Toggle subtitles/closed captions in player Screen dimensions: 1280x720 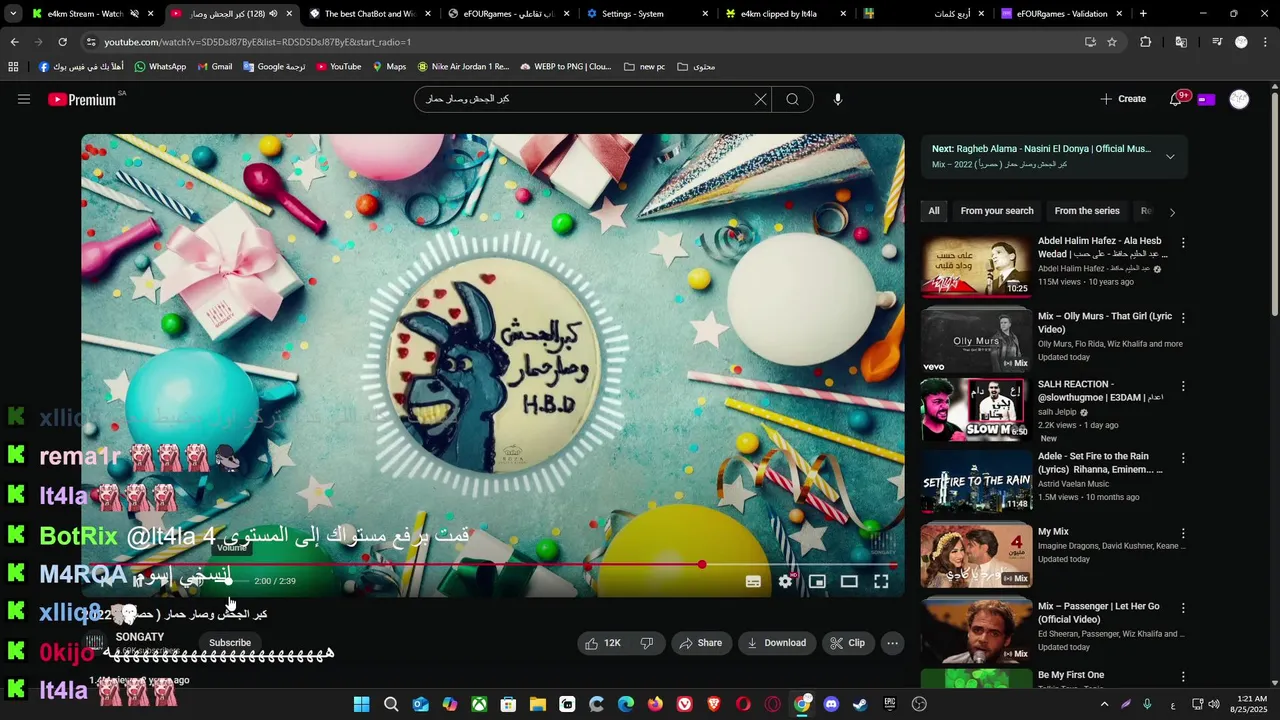753,581
